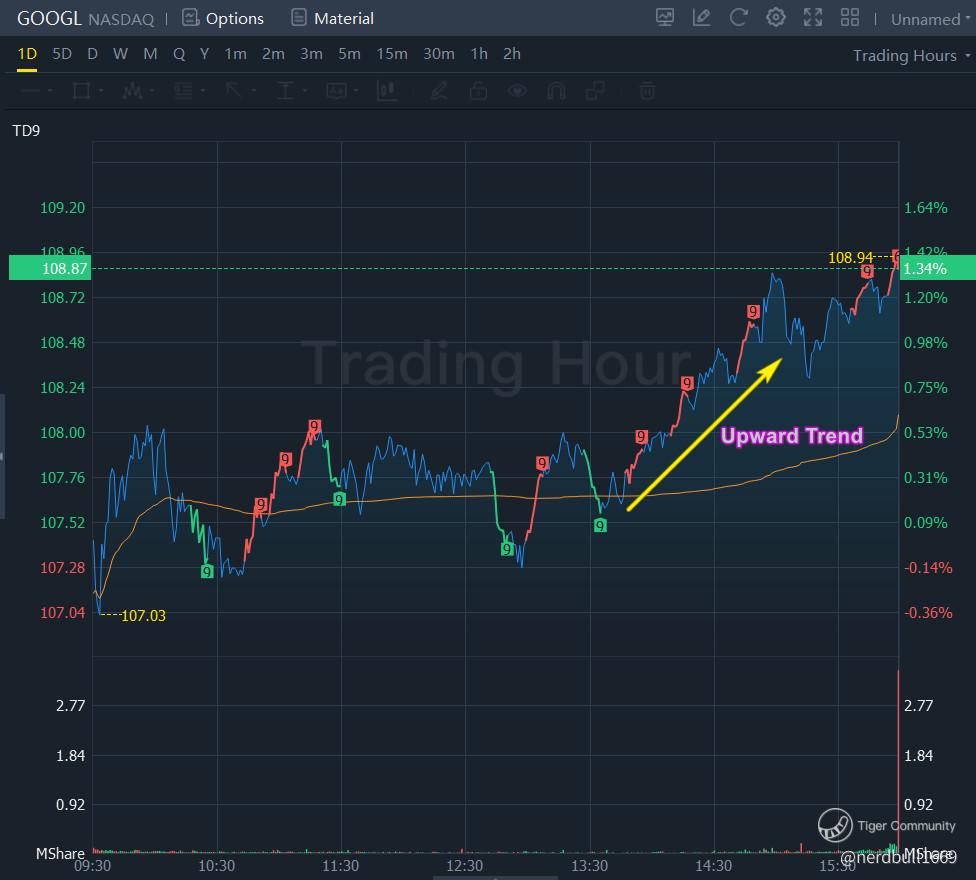Viewport: 976px width, 880px height.
Task: Click the Material text label
Action: tap(344, 19)
